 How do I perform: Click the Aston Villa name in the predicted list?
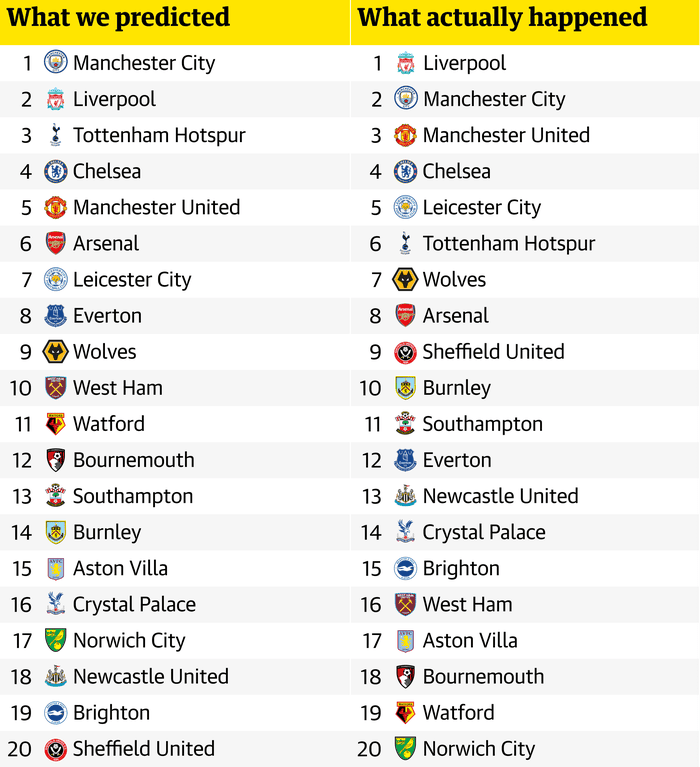120,568
